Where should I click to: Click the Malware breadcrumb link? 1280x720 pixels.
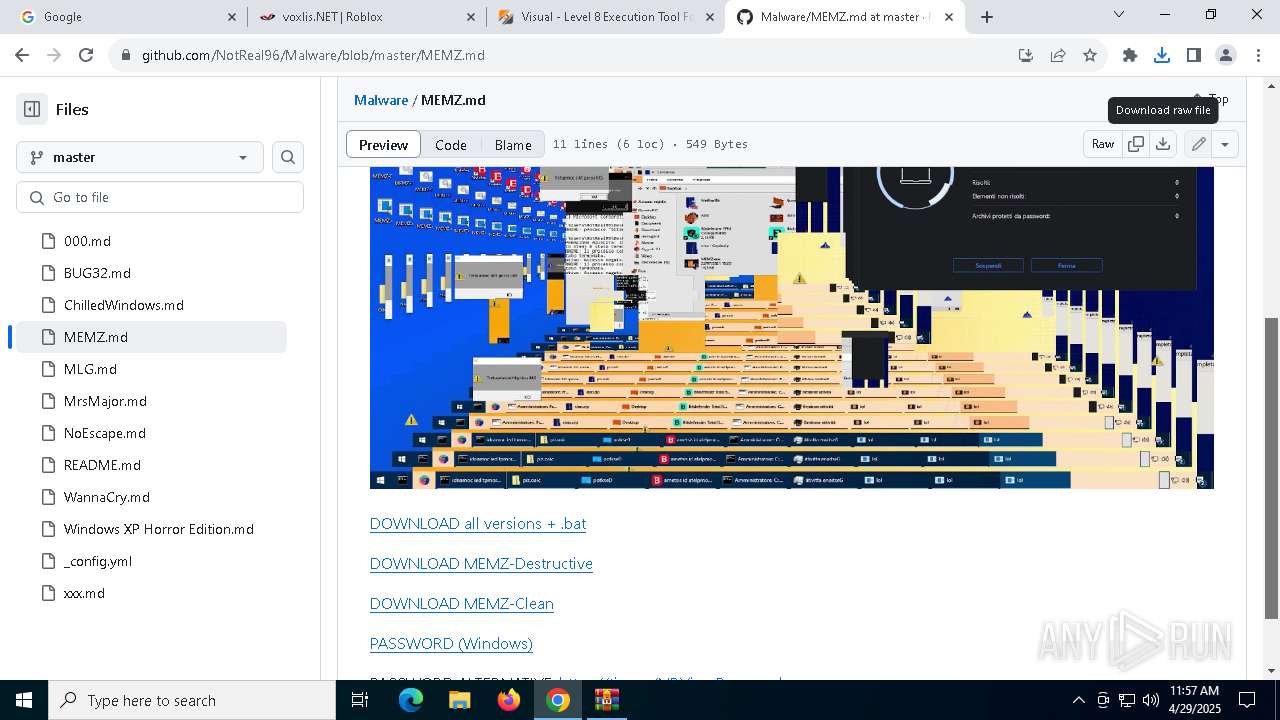(x=381, y=100)
